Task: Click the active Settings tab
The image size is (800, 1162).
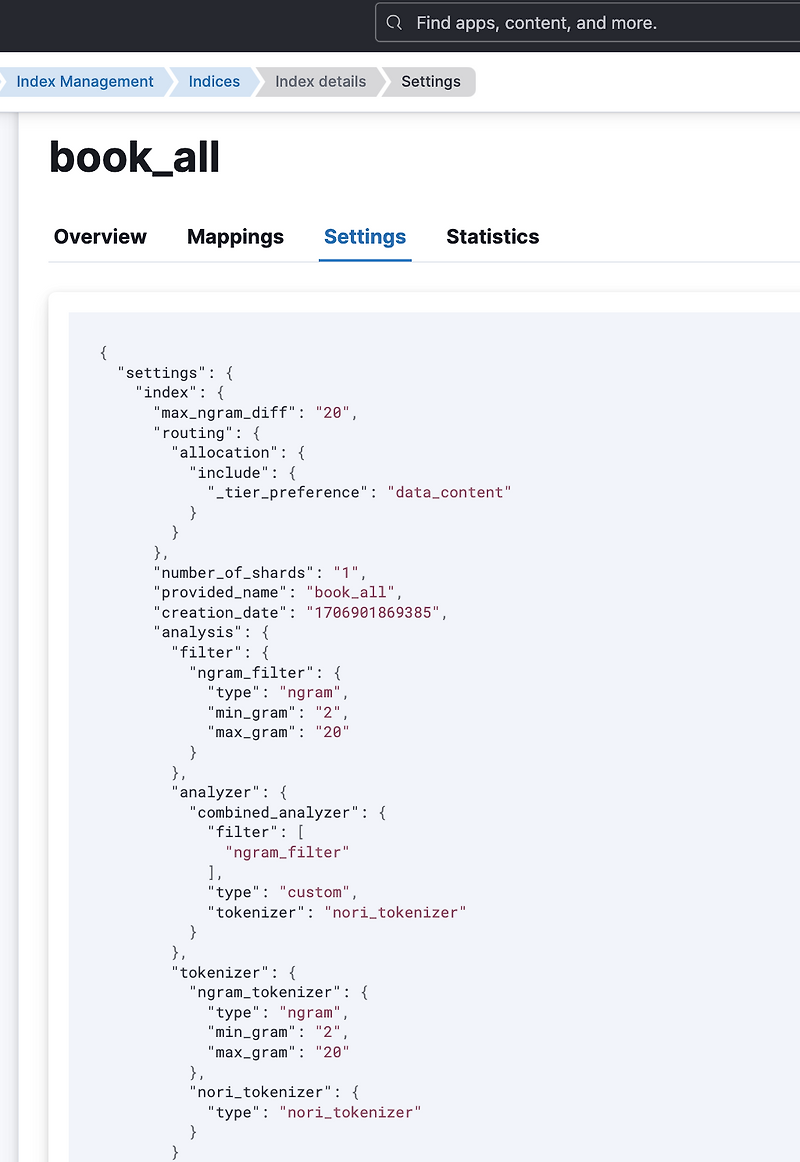Action: [364, 237]
